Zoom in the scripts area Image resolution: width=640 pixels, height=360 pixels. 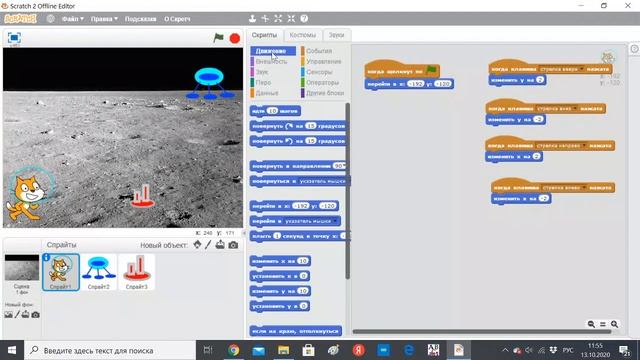coord(615,324)
